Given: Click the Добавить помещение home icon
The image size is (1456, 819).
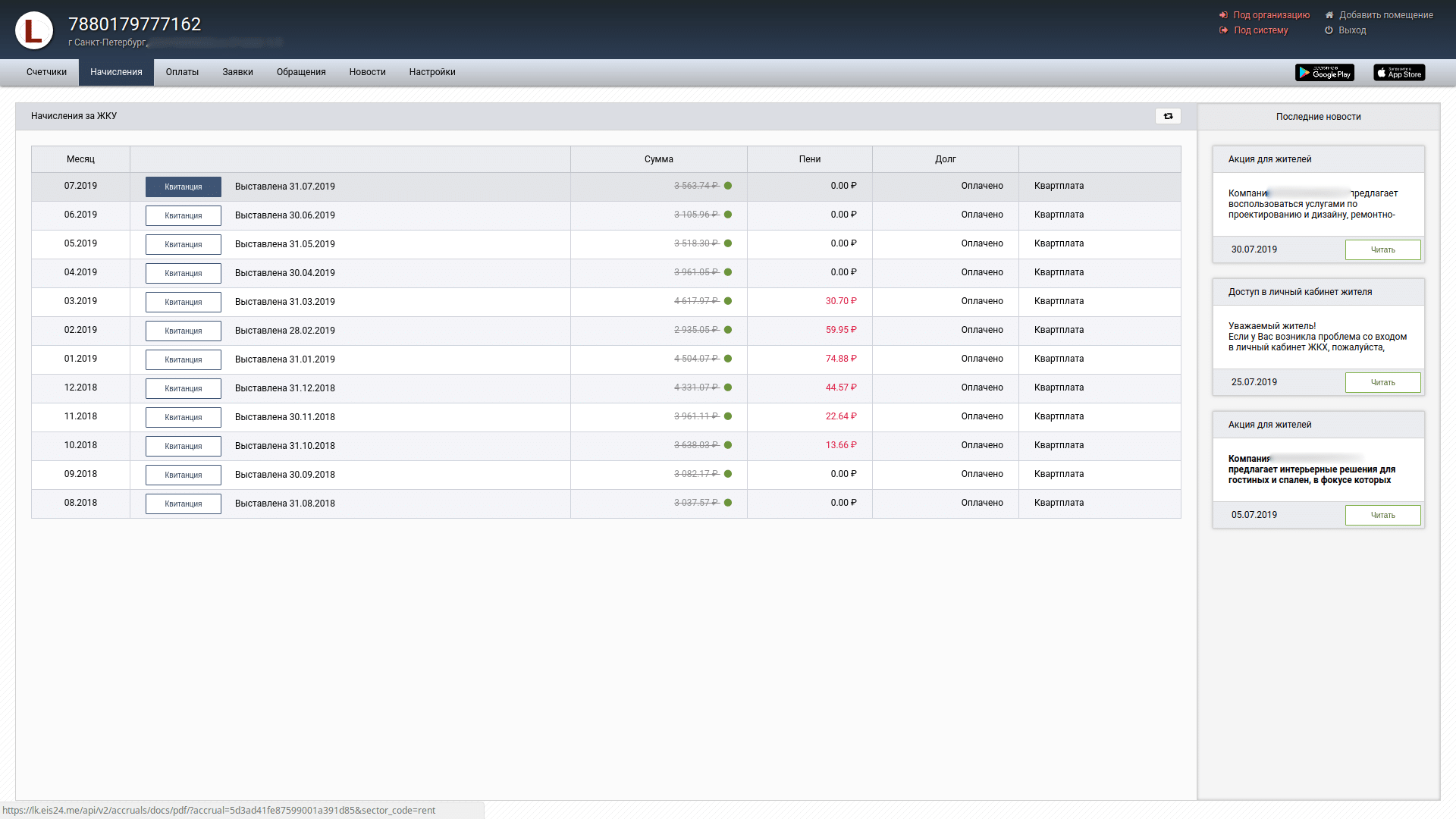Looking at the screenshot, I should click(1329, 15).
